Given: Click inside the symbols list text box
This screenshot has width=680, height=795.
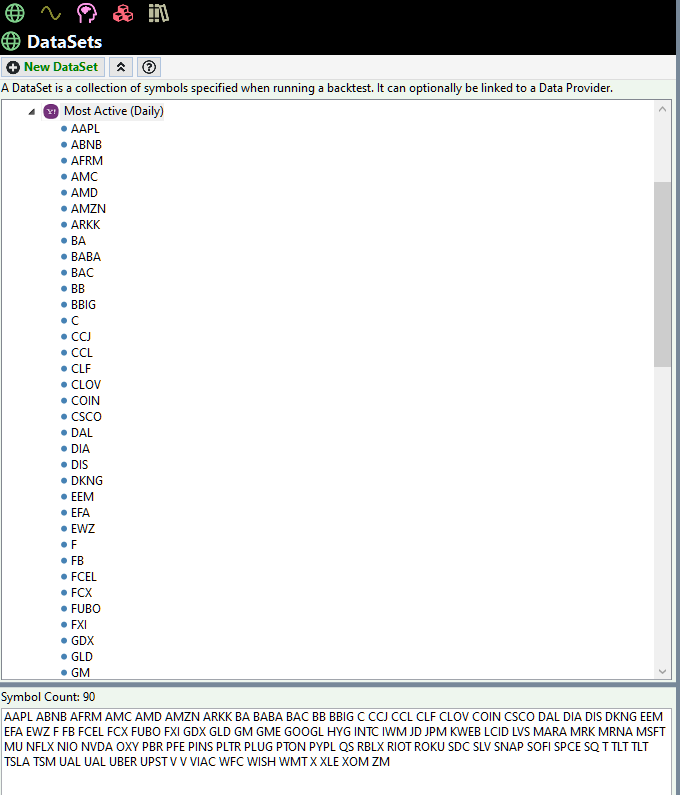Looking at the screenshot, I should 336,751.
